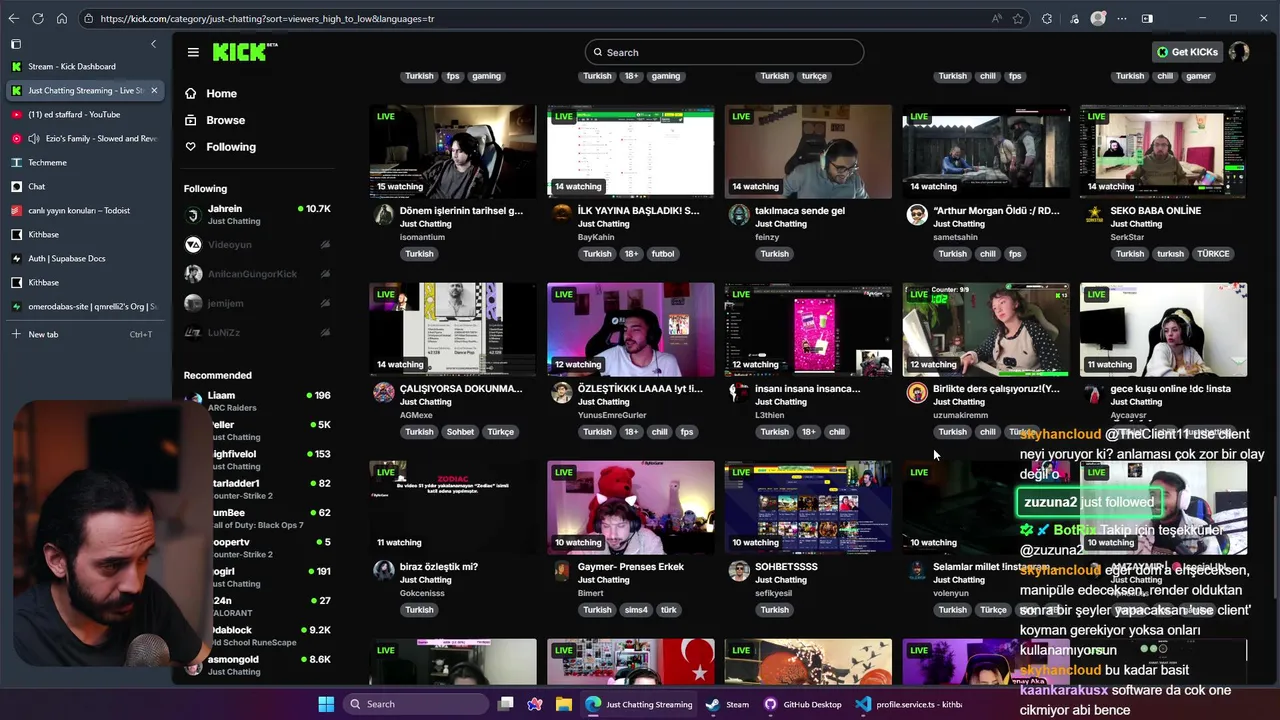The image size is (1280, 720).
Task: Open ÖZLEŞTİKKK LAAAA stream title
Action: (640, 389)
